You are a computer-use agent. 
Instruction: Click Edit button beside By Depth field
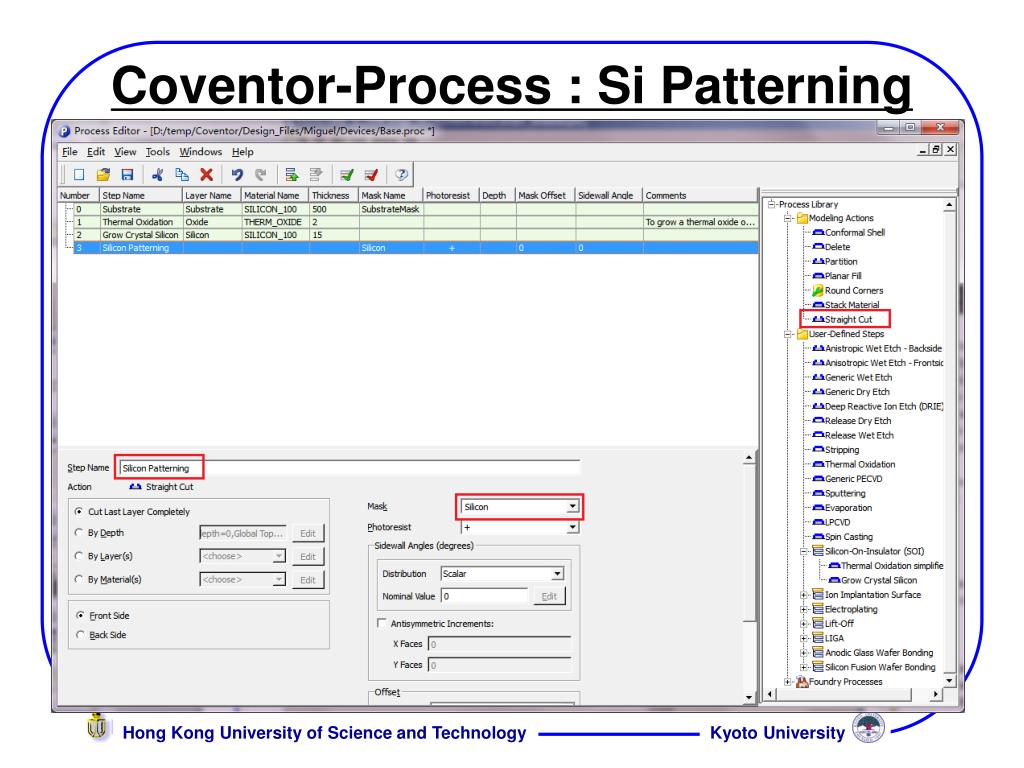tap(308, 534)
